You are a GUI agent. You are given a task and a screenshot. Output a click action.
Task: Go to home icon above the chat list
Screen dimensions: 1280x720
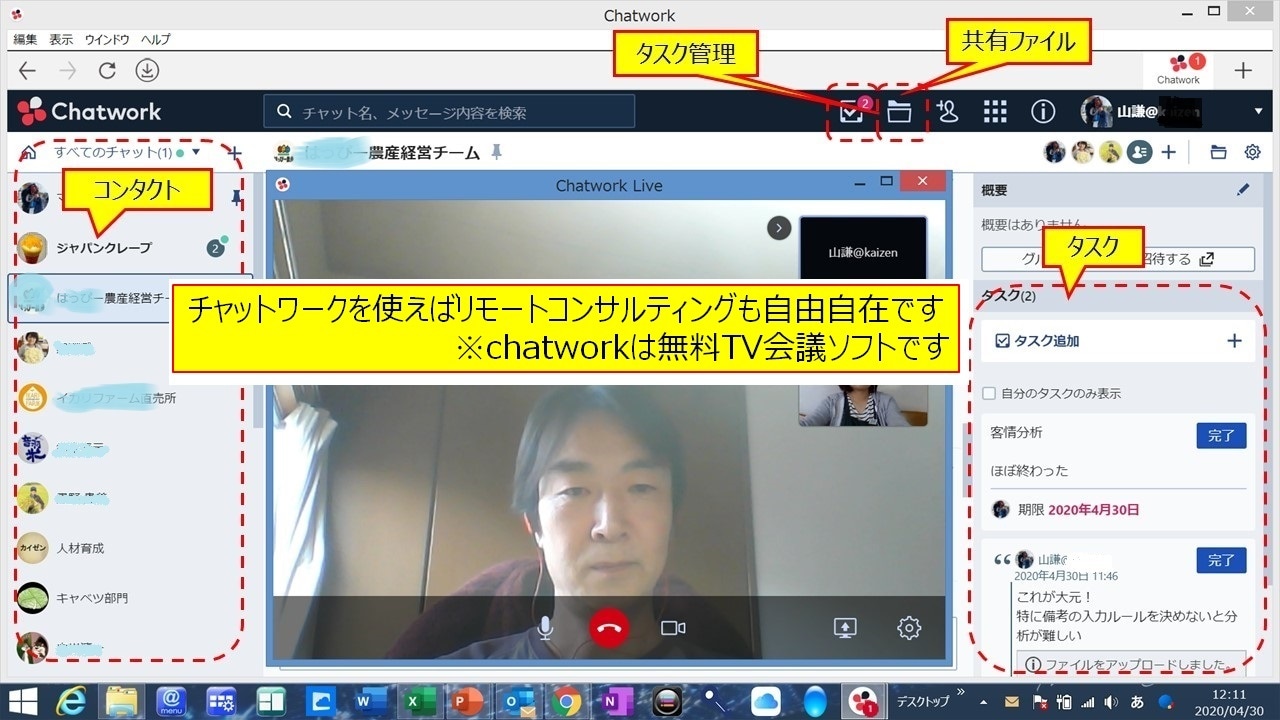click(28, 154)
